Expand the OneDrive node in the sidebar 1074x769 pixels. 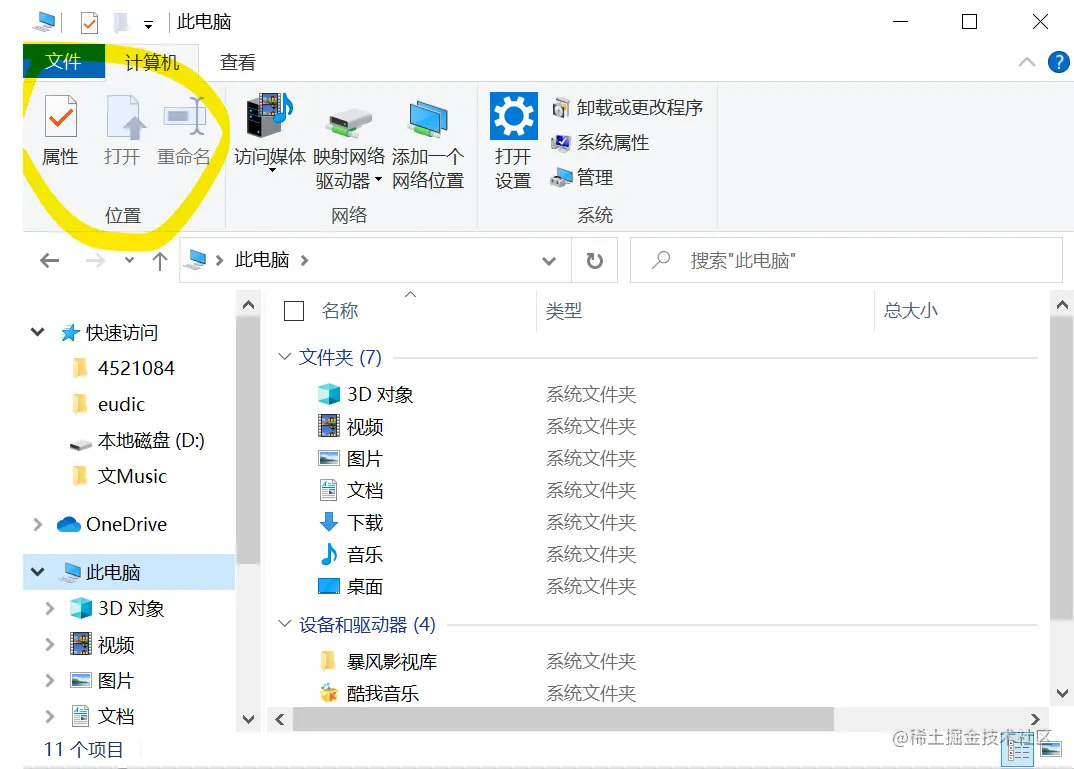click(37, 524)
